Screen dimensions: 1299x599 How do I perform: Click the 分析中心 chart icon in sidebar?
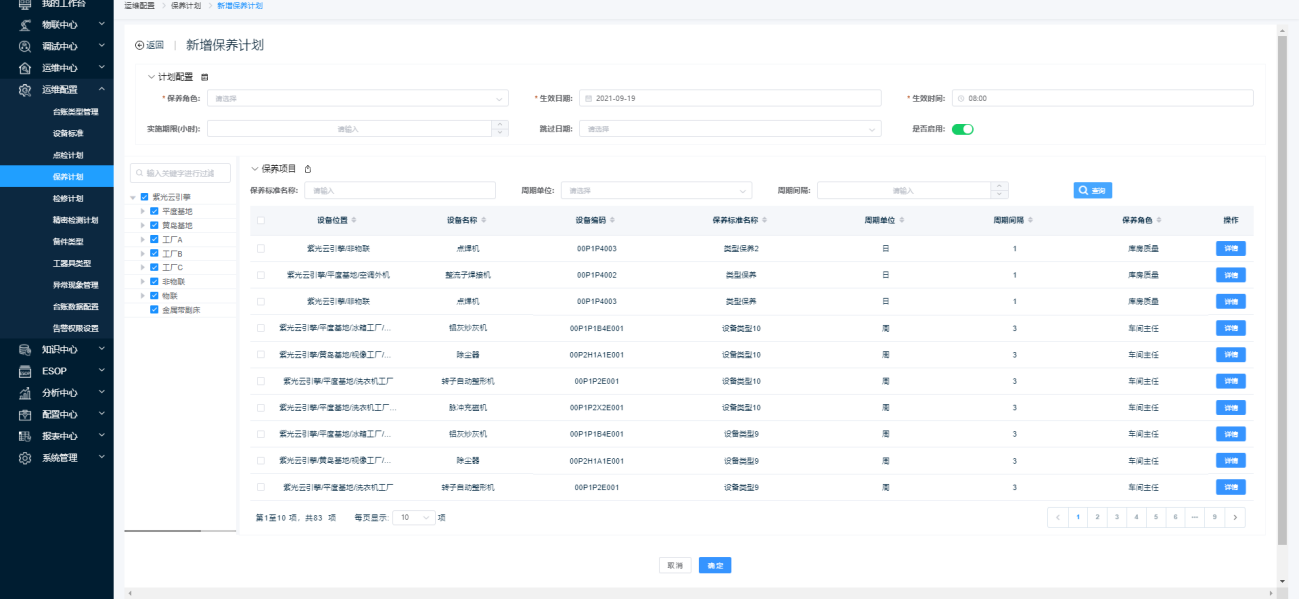coord(25,393)
